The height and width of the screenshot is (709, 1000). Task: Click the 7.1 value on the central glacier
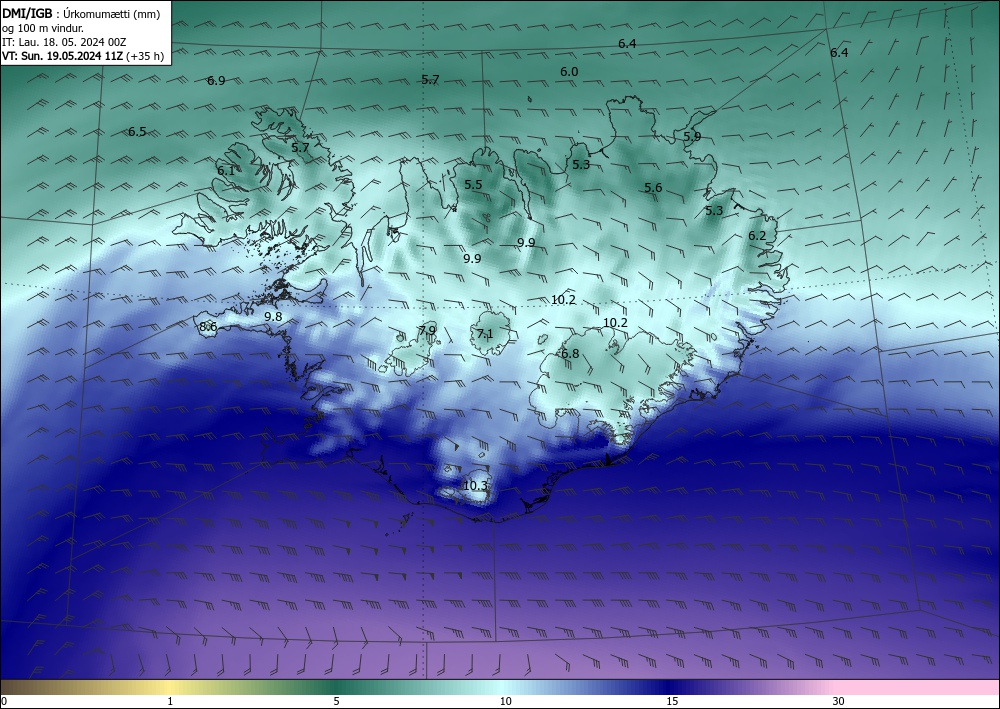coord(485,334)
